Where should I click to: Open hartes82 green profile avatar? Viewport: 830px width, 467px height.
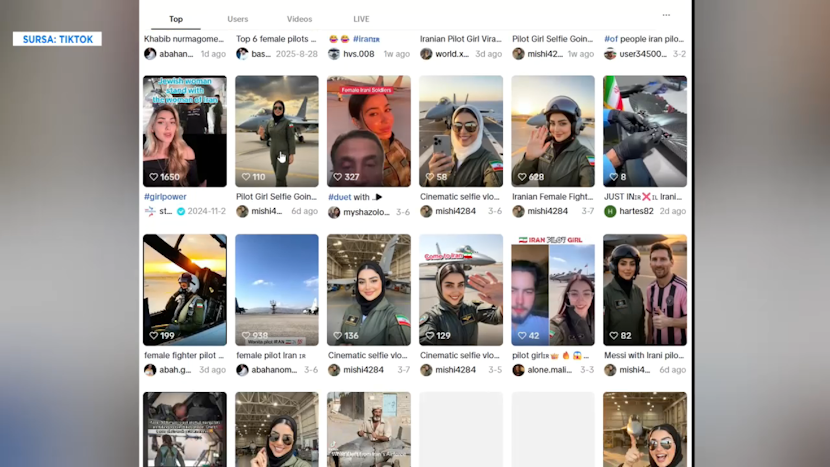pyautogui.click(x=610, y=211)
